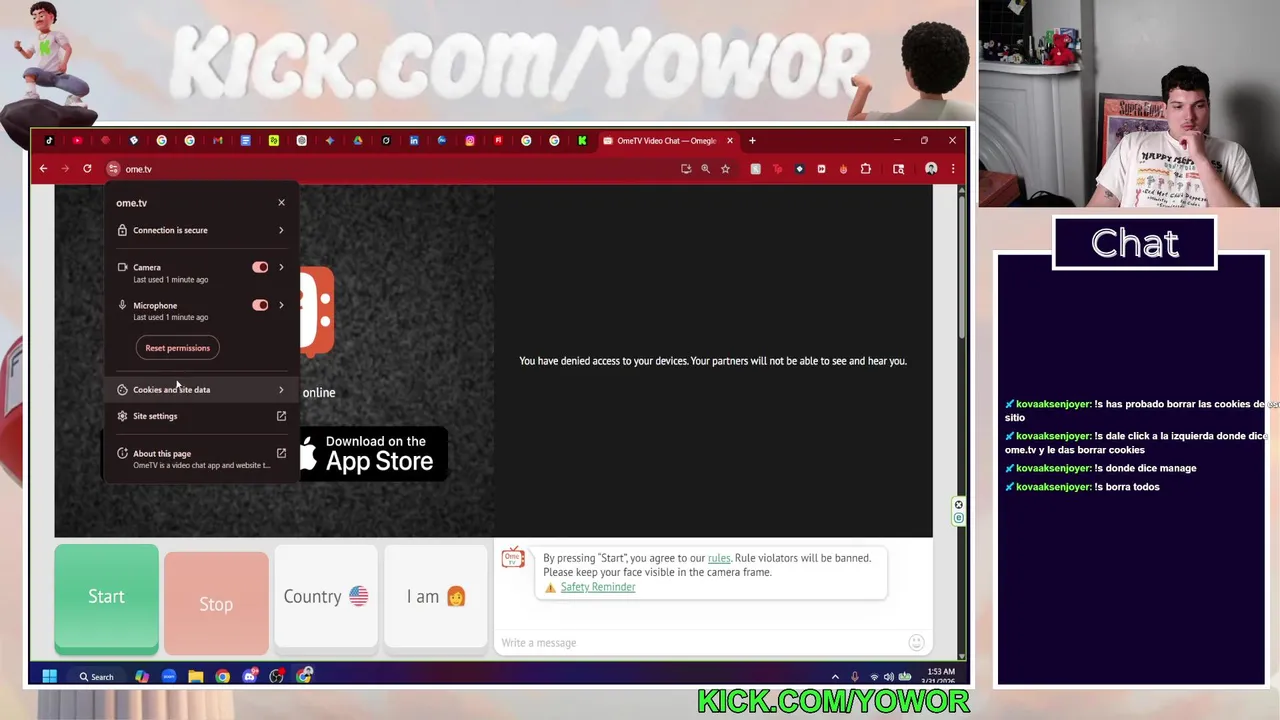Image resolution: width=1280 pixels, height=720 pixels.
Task: Open the Chrome three-dot menu
Action: tap(952, 169)
